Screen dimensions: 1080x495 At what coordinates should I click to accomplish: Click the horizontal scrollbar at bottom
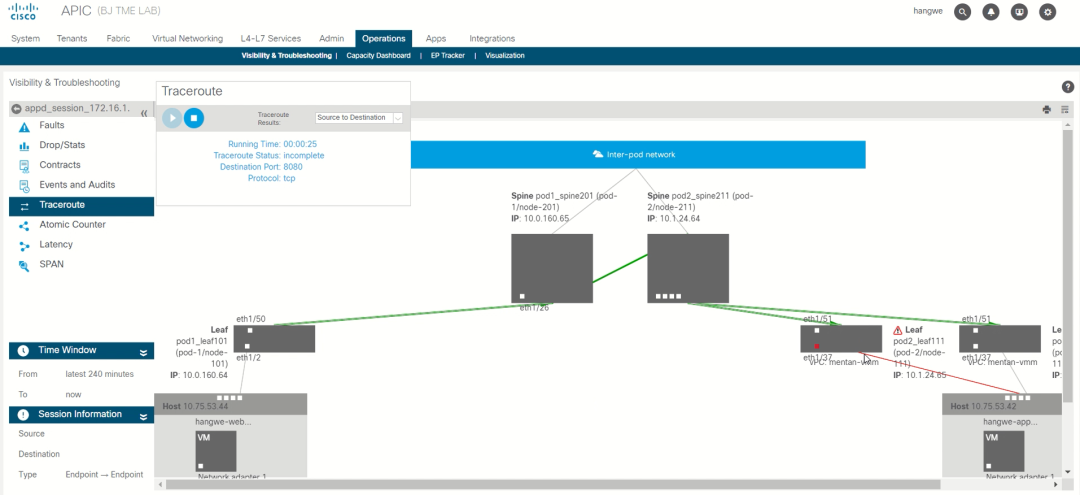coord(600,485)
